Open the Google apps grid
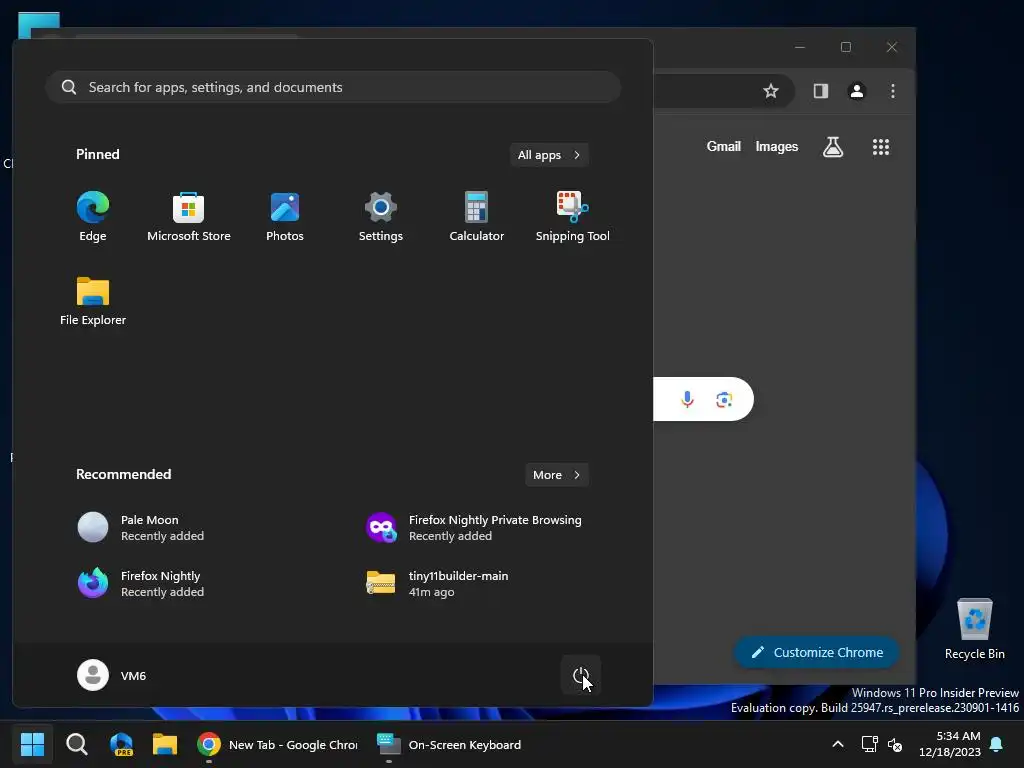Viewport: 1024px width, 768px height. click(x=881, y=147)
